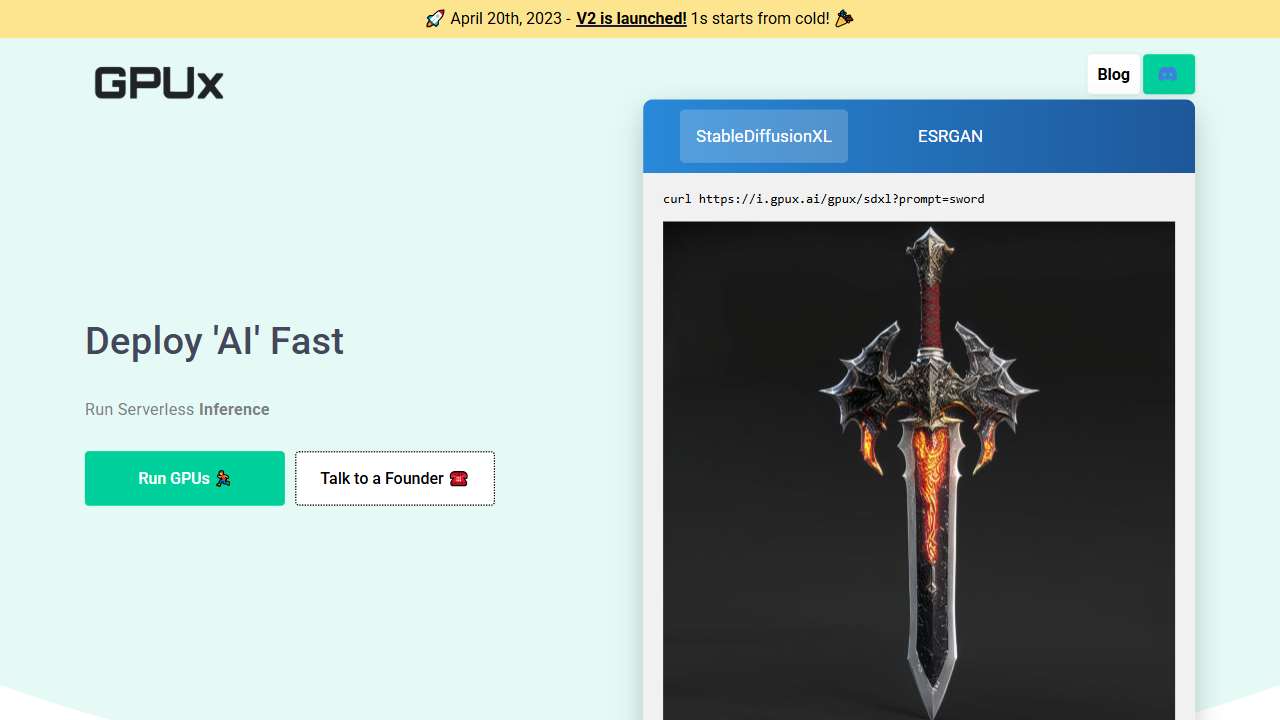Click the 'Run Serverless' subtitle text
1280x720 pixels.
pyautogui.click(x=139, y=409)
